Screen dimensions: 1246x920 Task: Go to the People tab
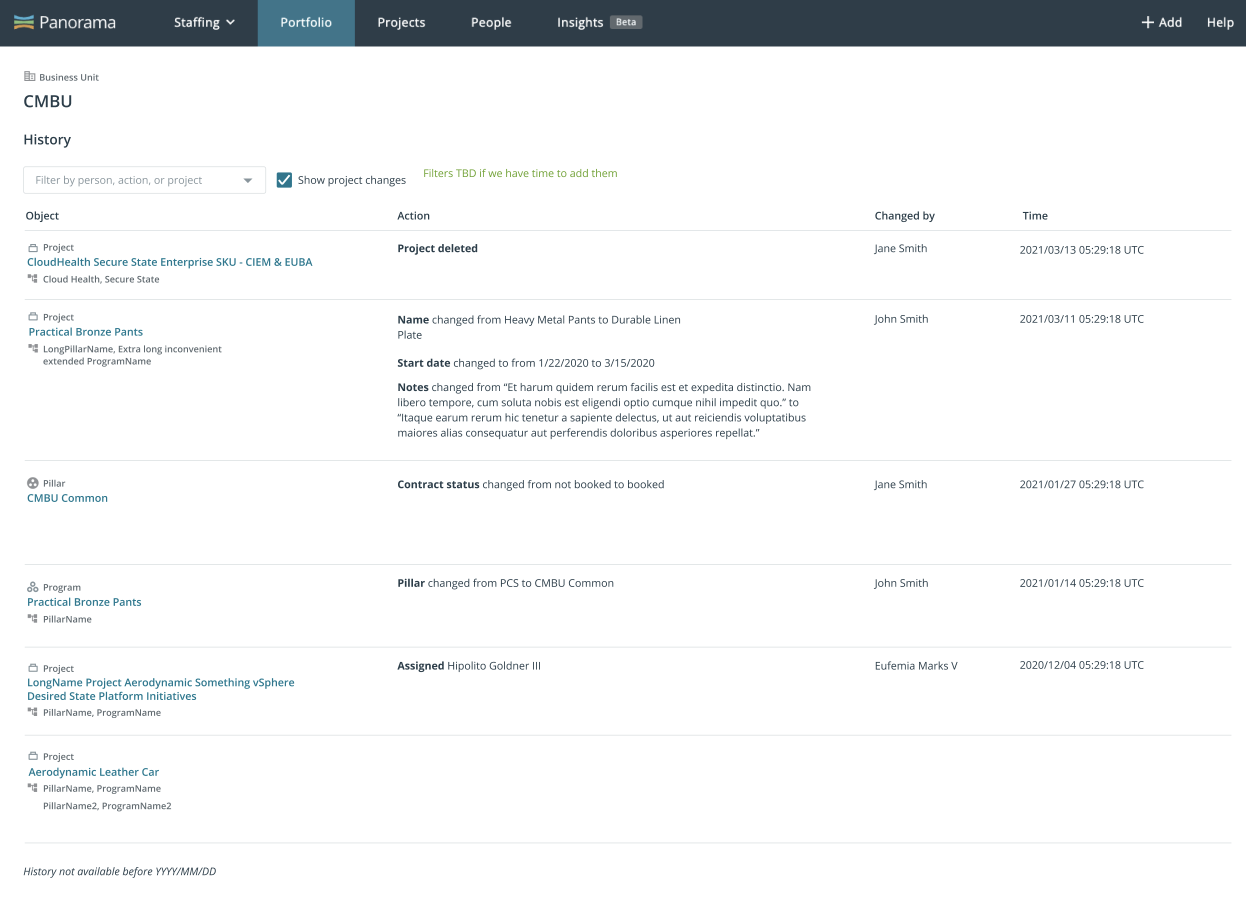point(491,22)
